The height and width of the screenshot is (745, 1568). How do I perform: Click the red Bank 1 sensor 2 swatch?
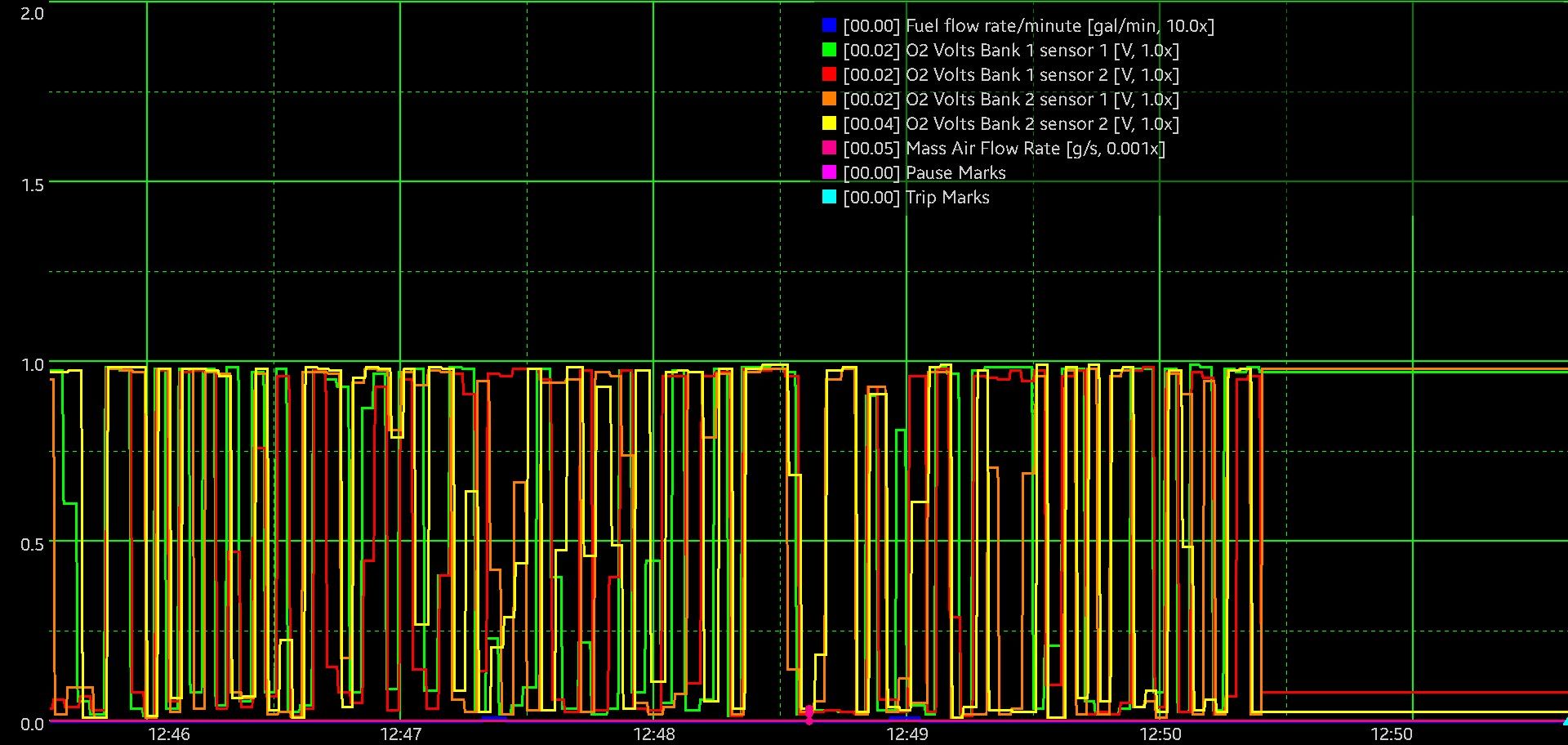(x=829, y=74)
